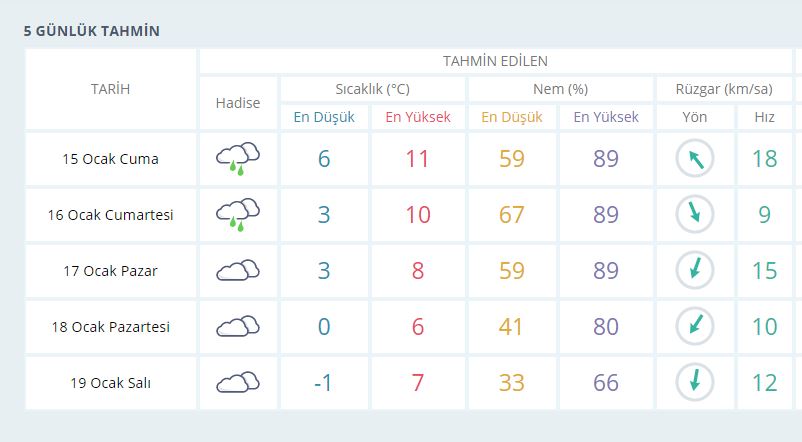Click the rainy cloud icon for 15 Ocak Cuma
802x442 pixels.
(237, 158)
